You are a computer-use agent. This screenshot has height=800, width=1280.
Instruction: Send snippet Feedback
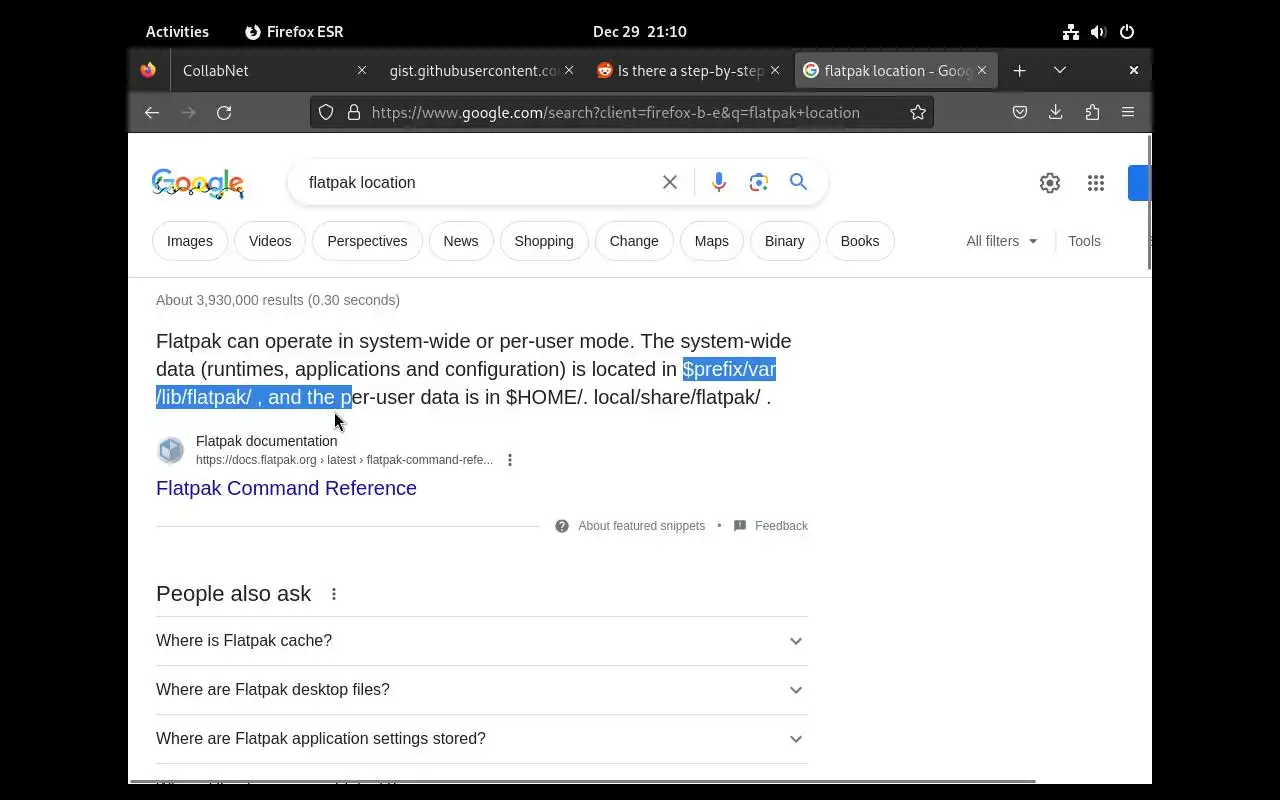point(781,526)
